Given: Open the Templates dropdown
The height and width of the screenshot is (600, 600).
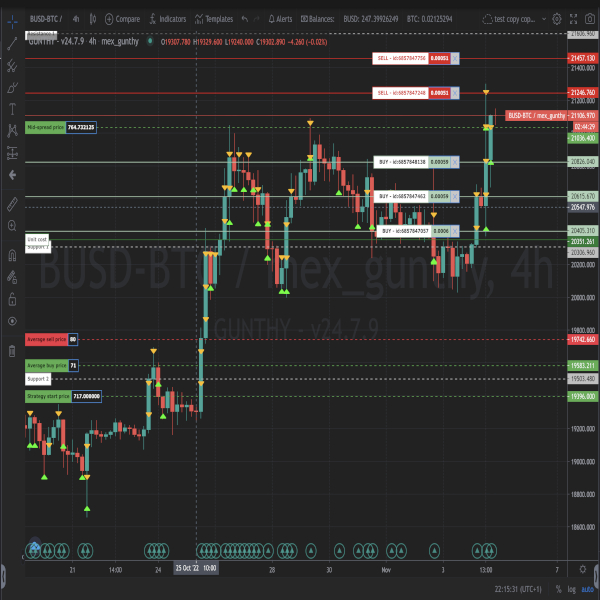Looking at the screenshot, I should point(212,18).
